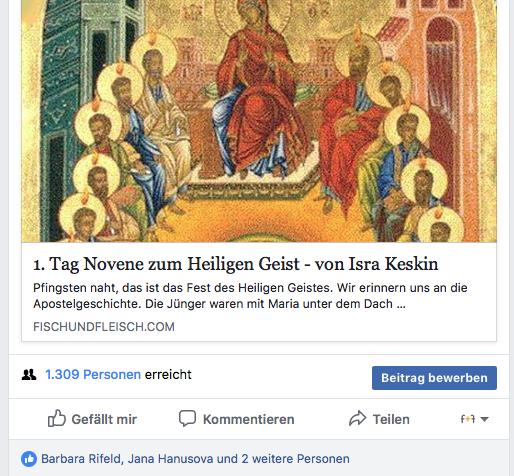Open Barbara Rifeld's profile link
Viewport: 514px width, 476px height.
pyautogui.click(x=80, y=459)
